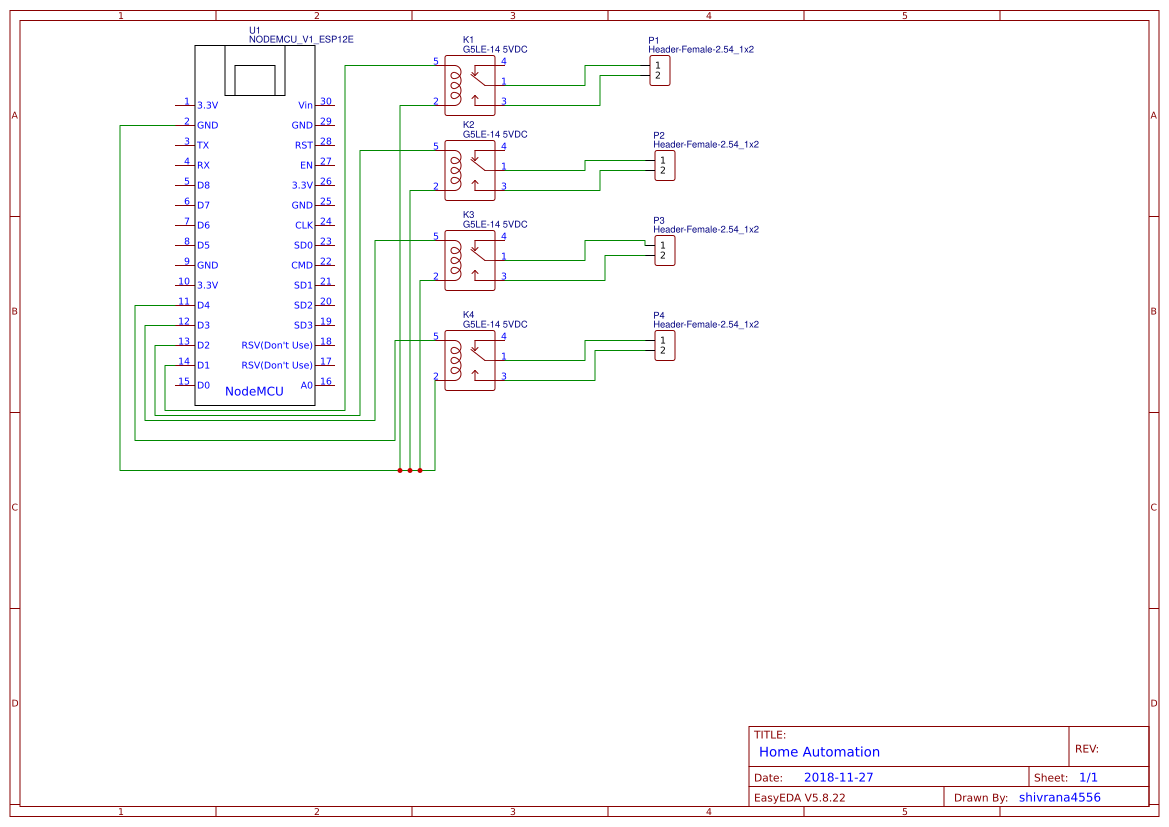Image resolution: width=1169 pixels, height=827 pixels.
Task: Click the shivrana4556 Drawn By name
Action: click(1059, 797)
